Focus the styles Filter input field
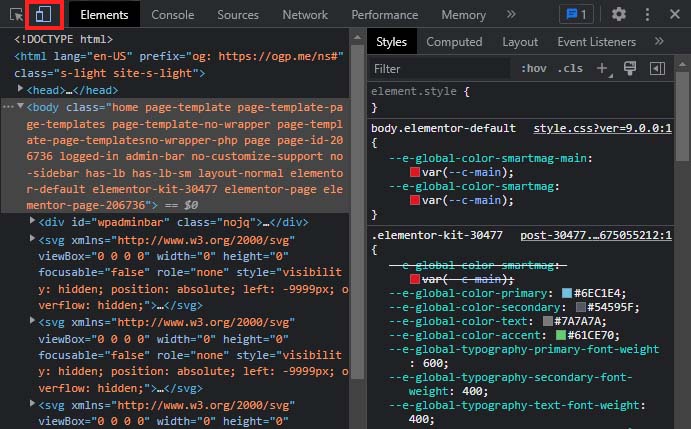The image size is (691, 429). tap(439, 69)
